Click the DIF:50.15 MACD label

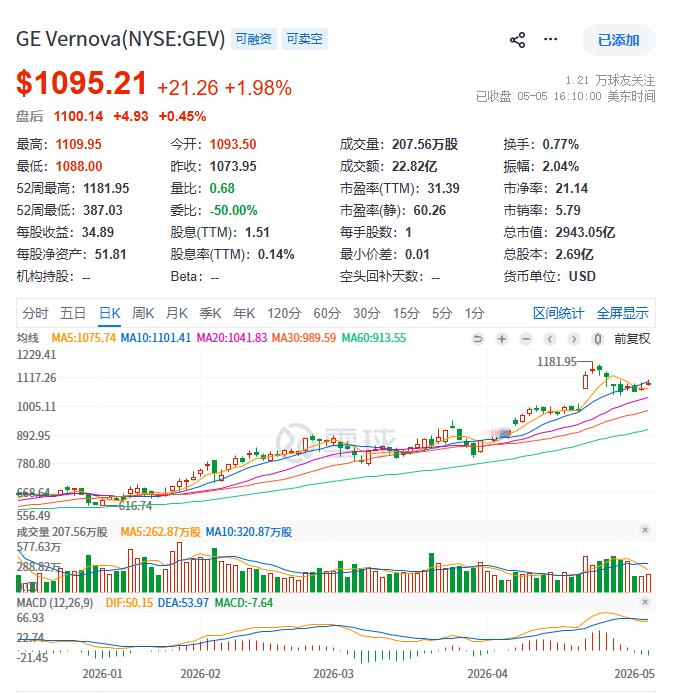pyautogui.click(x=129, y=603)
